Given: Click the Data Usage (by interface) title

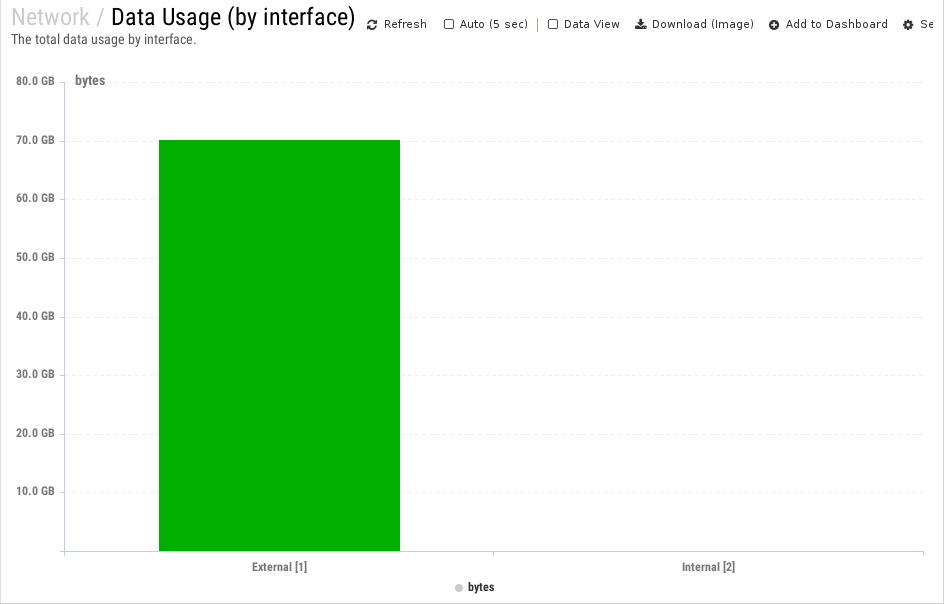Looking at the screenshot, I should 233,17.
